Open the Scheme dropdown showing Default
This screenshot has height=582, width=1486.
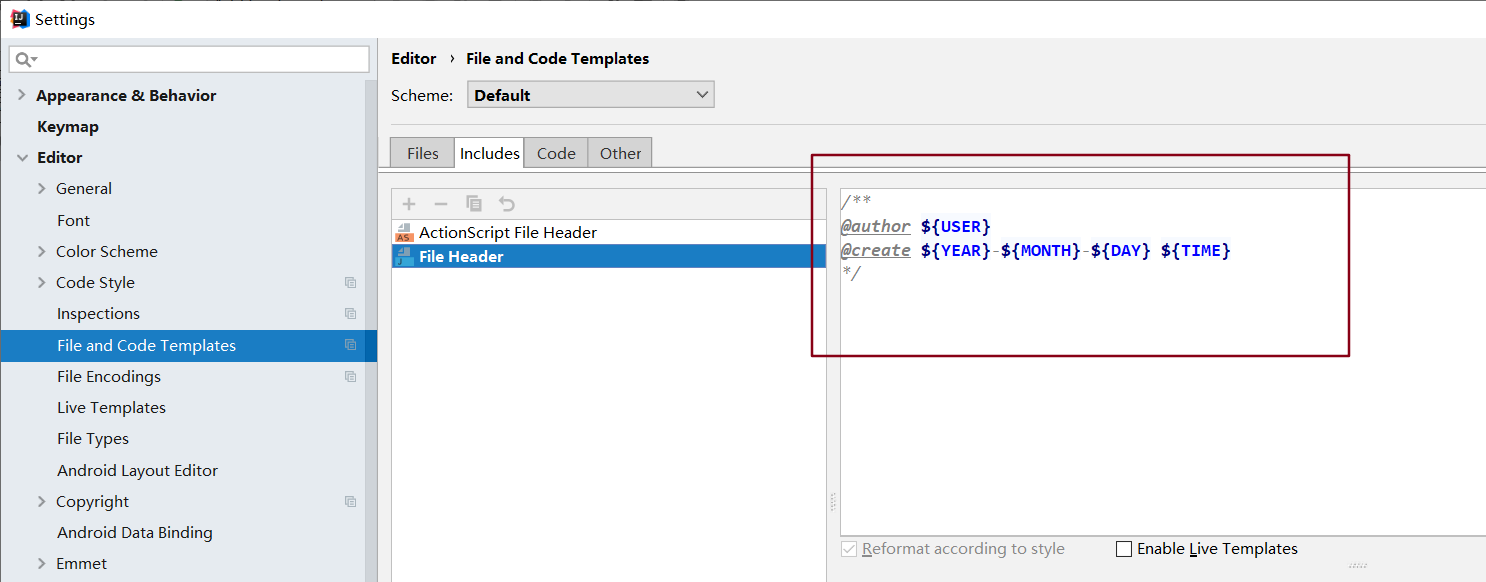coord(591,95)
